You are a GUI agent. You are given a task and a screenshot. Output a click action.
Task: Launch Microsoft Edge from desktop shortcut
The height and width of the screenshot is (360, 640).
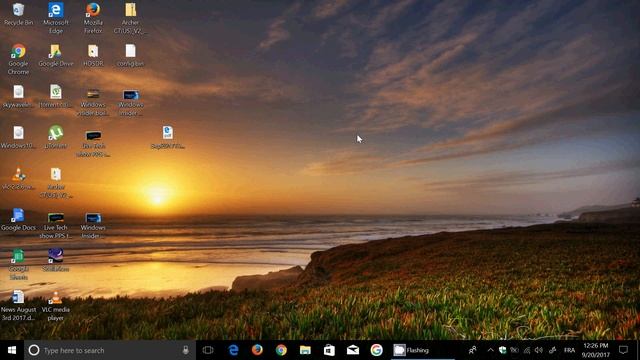click(56, 18)
